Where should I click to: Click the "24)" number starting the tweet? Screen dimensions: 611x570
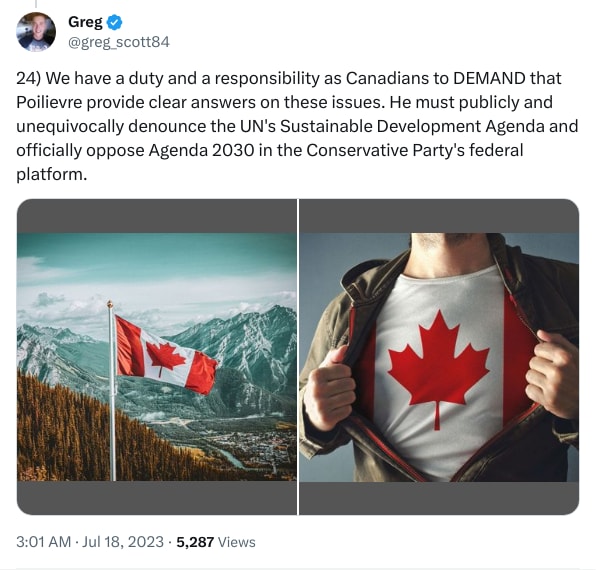click(30, 78)
